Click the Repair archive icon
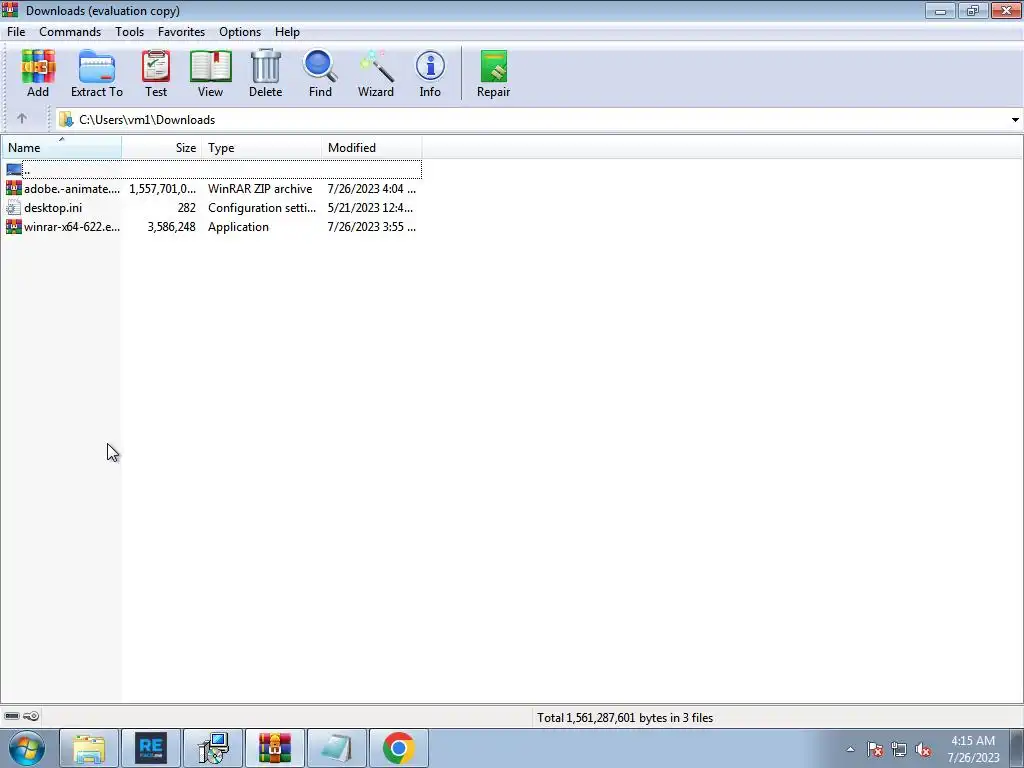 point(493,73)
